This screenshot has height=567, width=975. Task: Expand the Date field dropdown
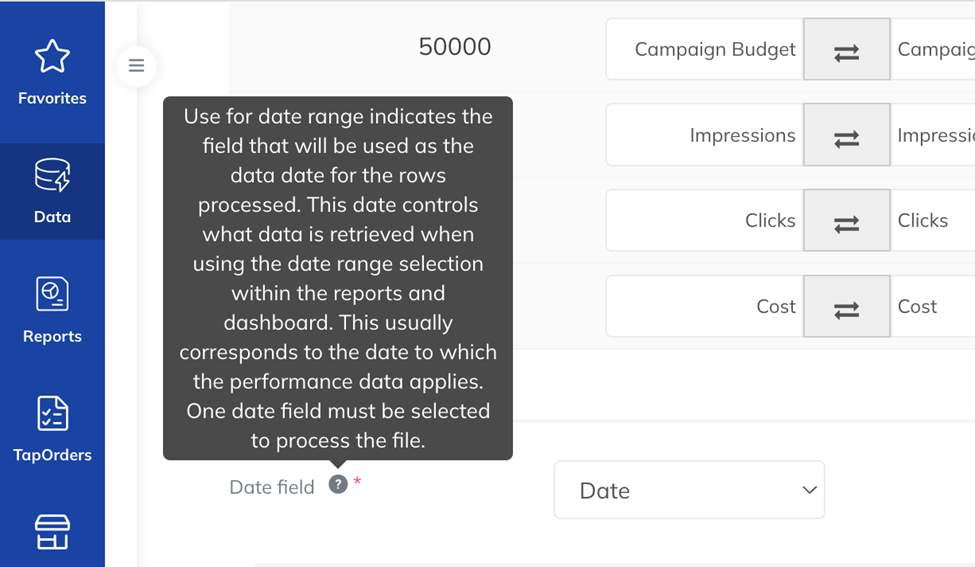(689, 490)
